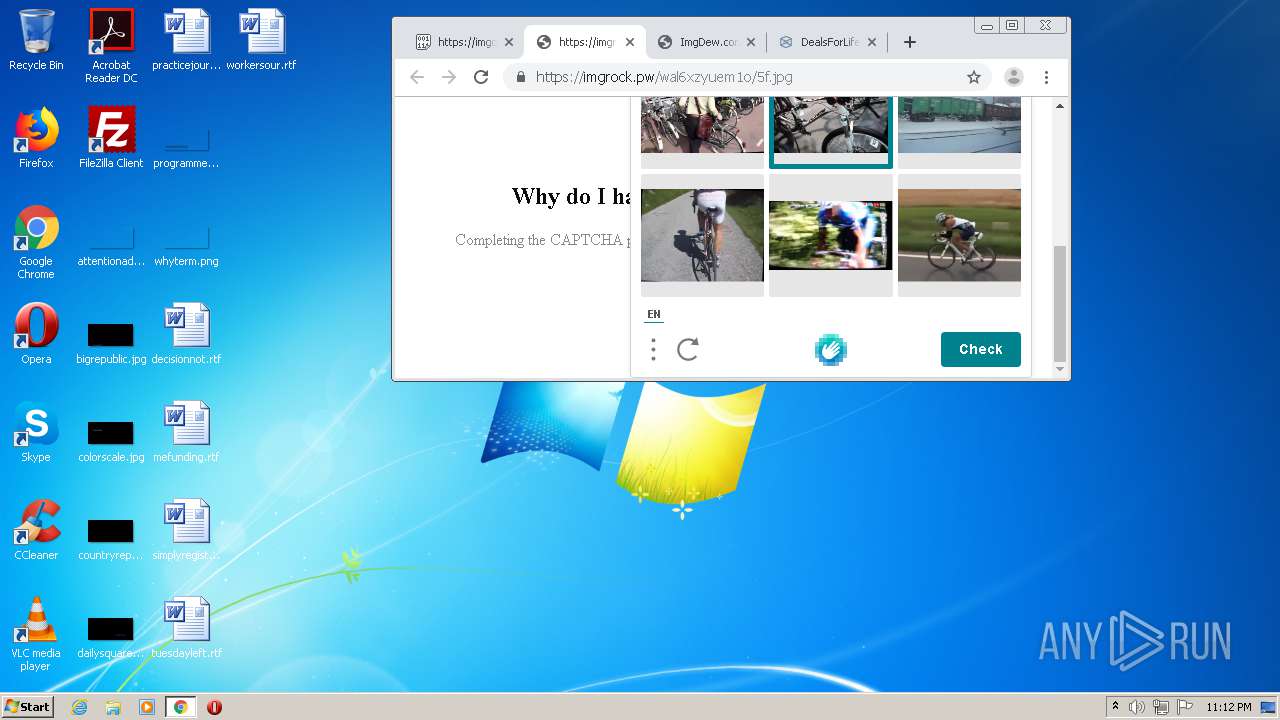
Task: Select the train cars image tile
Action: point(959,132)
